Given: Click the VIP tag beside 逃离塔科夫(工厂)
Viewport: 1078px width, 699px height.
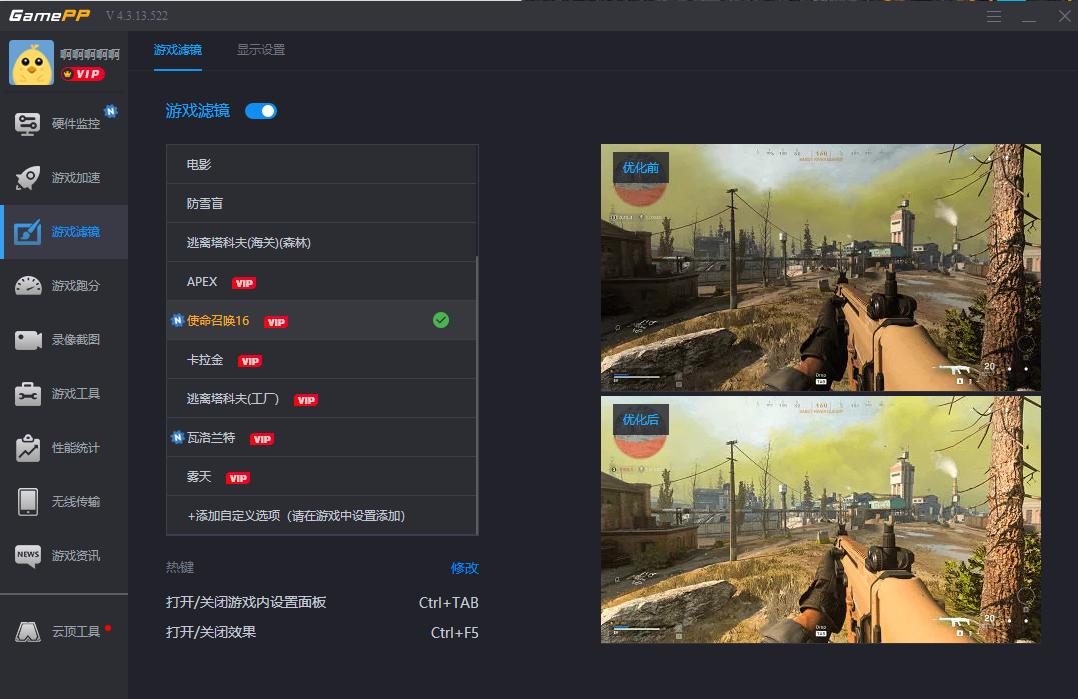Looking at the screenshot, I should click(x=306, y=400).
